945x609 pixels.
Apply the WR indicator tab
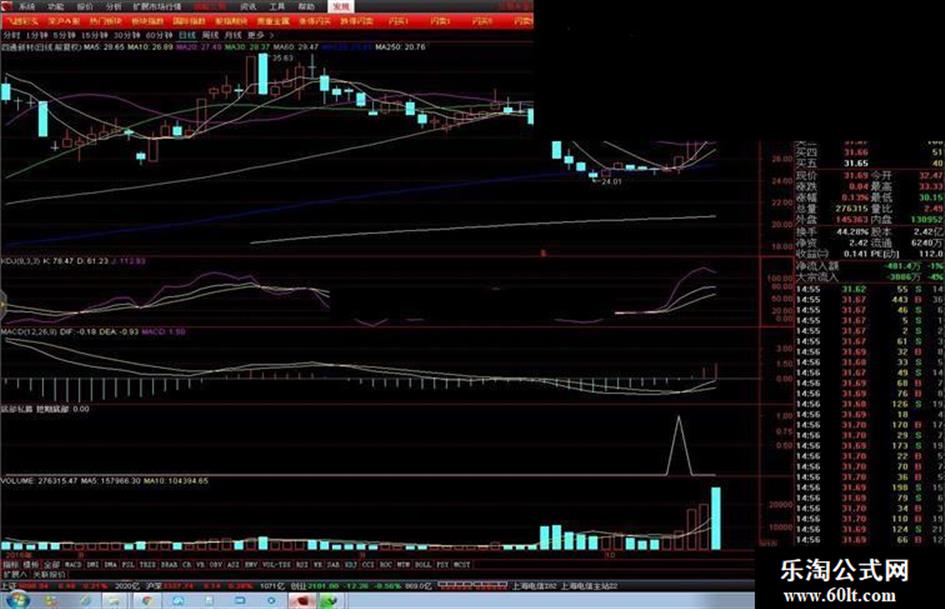point(318,565)
